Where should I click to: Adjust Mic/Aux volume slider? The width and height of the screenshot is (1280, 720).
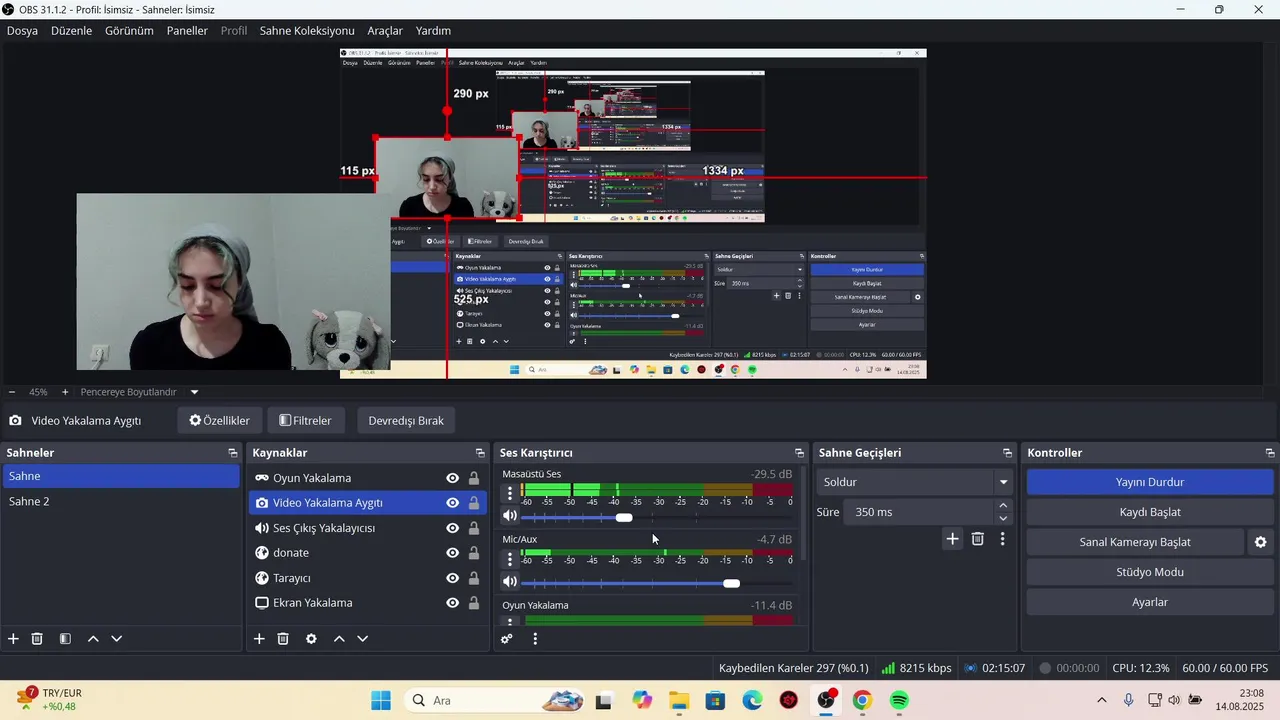pos(731,583)
